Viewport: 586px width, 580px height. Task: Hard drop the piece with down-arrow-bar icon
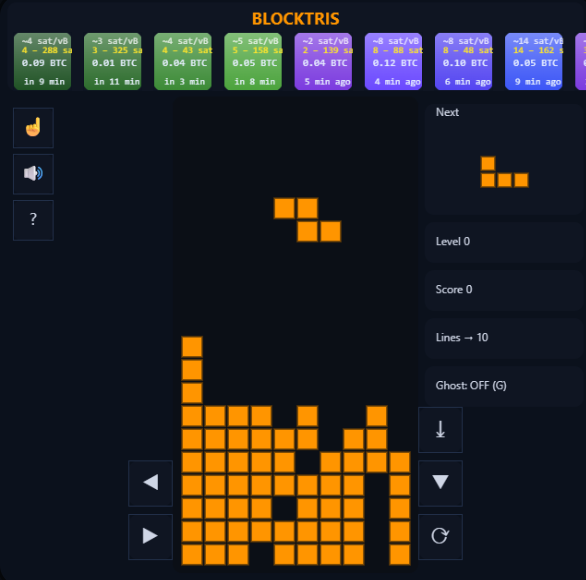(440, 430)
